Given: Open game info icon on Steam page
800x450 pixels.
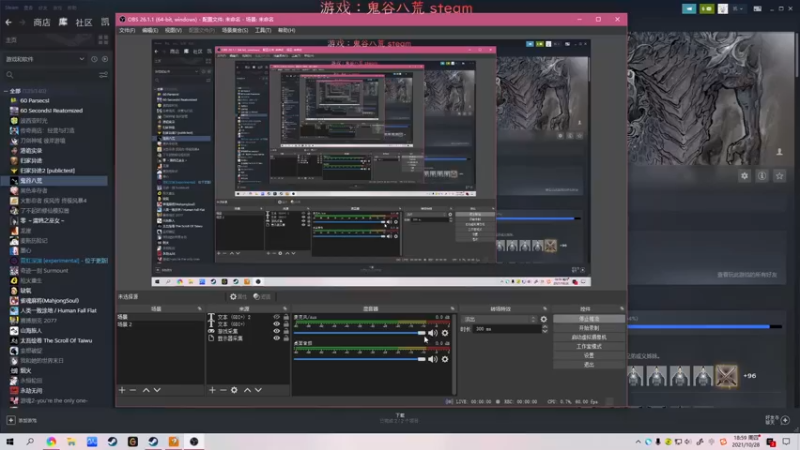Looking at the screenshot, I should tap(762, 176).
